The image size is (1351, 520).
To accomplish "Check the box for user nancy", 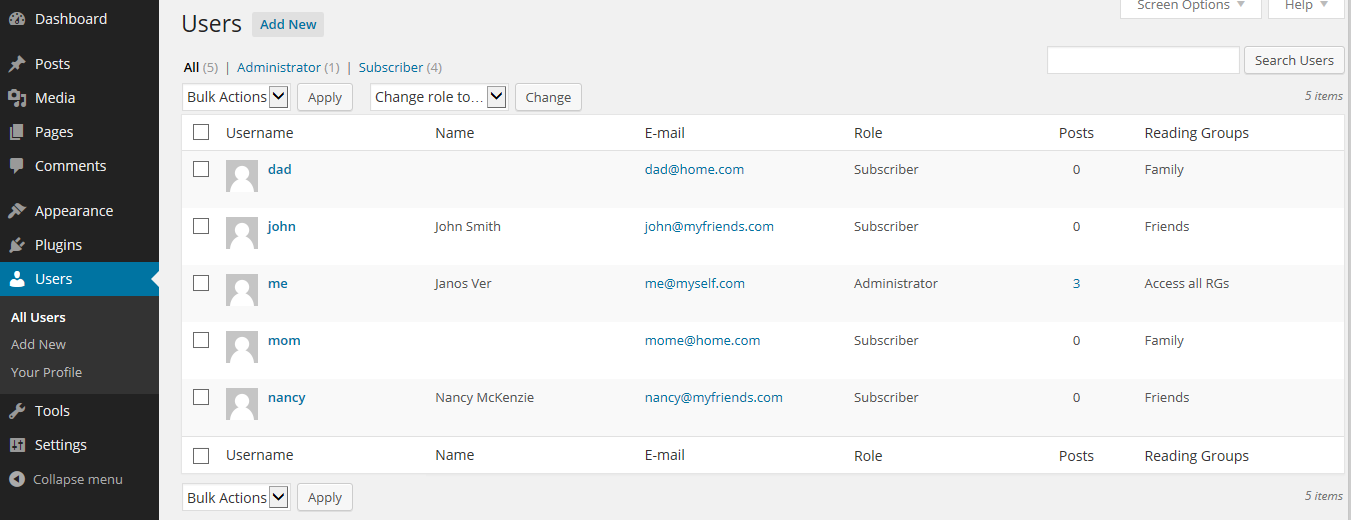I will 201,397.
